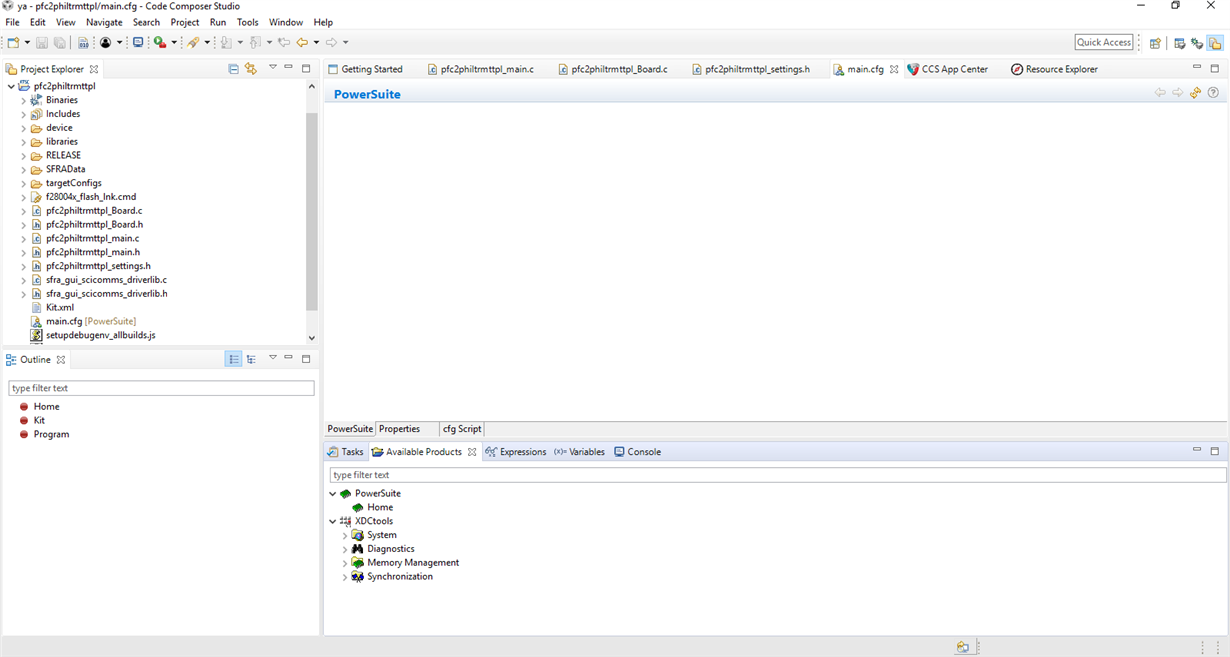Image resolution: width=1230 pixels, height=657 pixels.
Task: Open the CCS App Center tab
Action: [x=947, y=69]
